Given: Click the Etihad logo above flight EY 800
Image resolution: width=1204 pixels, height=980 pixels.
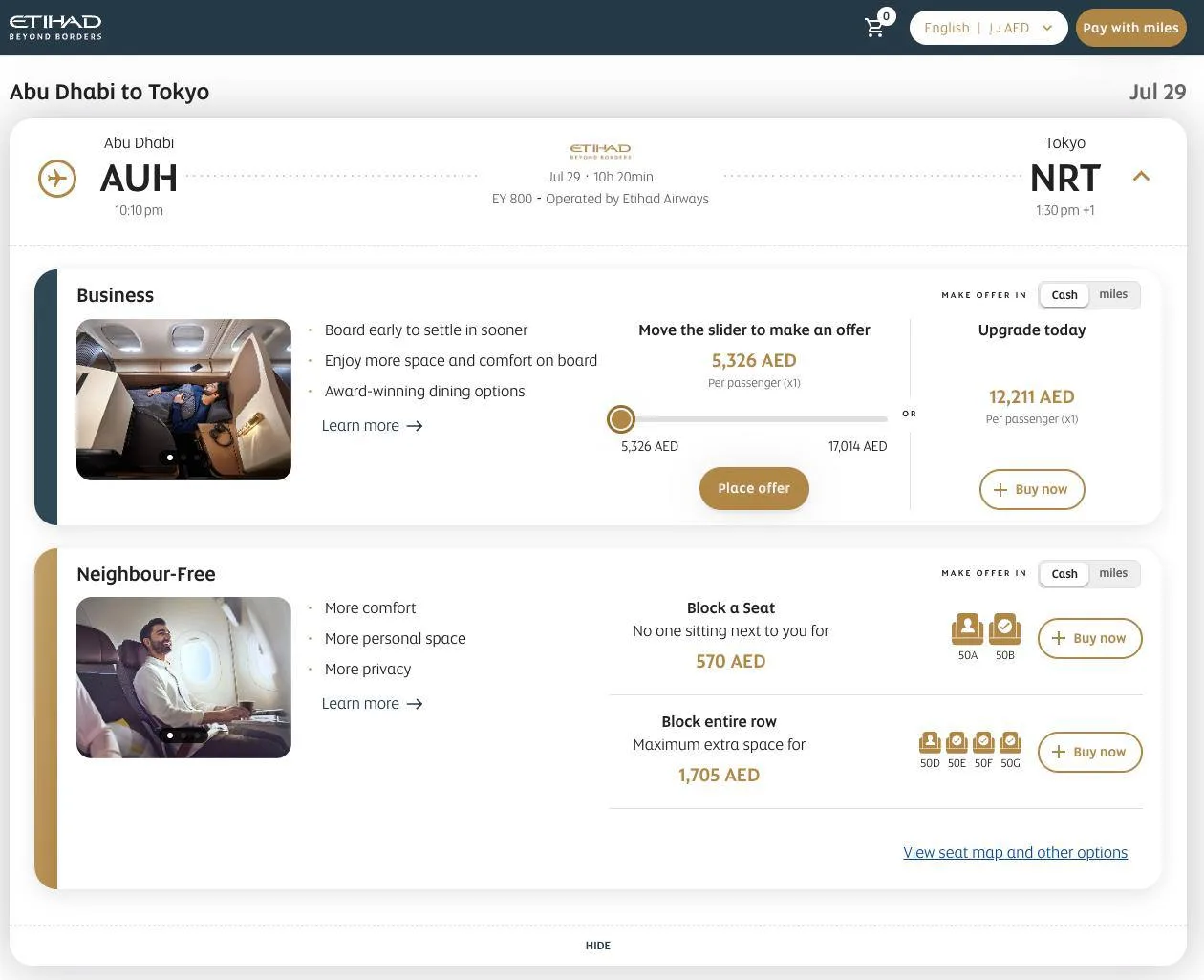Looking at the screenshot, I should 600,151.
